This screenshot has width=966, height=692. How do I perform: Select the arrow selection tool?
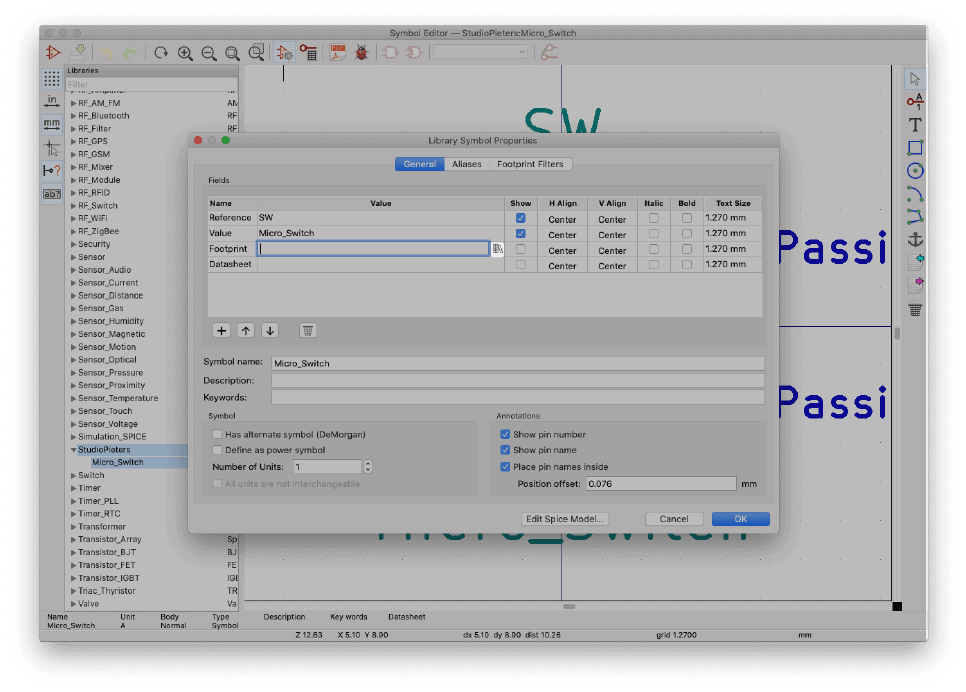pos(915,79)
